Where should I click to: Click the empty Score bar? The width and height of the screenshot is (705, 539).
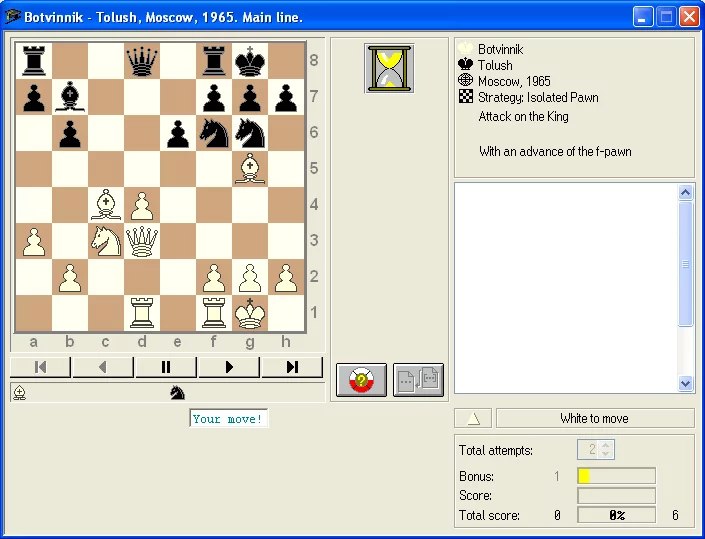tap(616, 496)
